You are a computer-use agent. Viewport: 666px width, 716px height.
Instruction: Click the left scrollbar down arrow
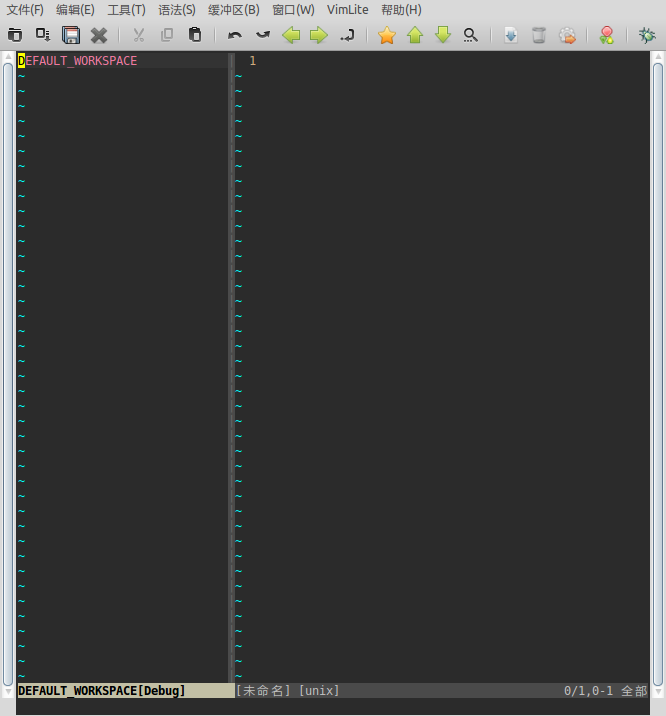click(x=8, y=692)
